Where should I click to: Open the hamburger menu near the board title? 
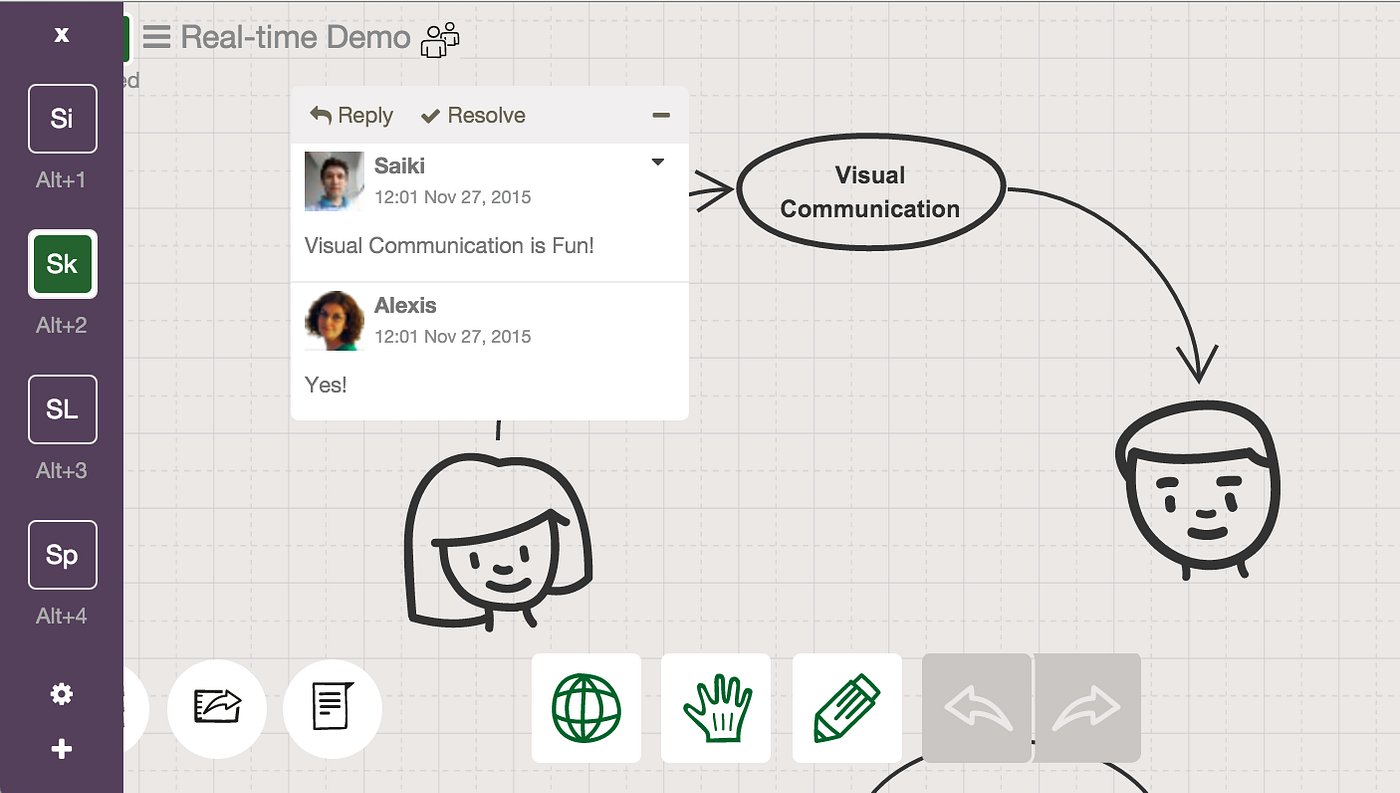click(156, 38)
